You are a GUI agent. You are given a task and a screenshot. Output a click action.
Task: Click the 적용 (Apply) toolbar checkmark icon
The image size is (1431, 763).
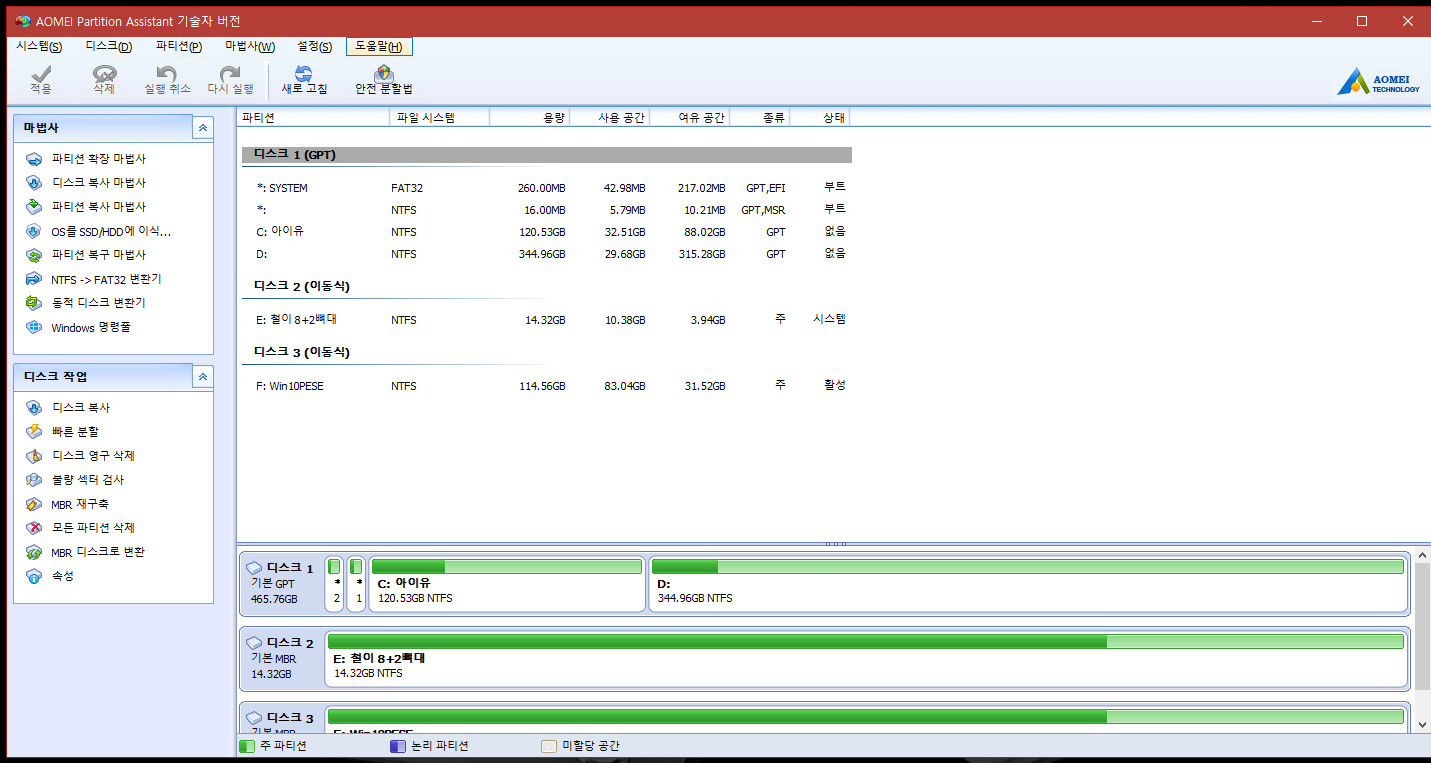point(41,73)
